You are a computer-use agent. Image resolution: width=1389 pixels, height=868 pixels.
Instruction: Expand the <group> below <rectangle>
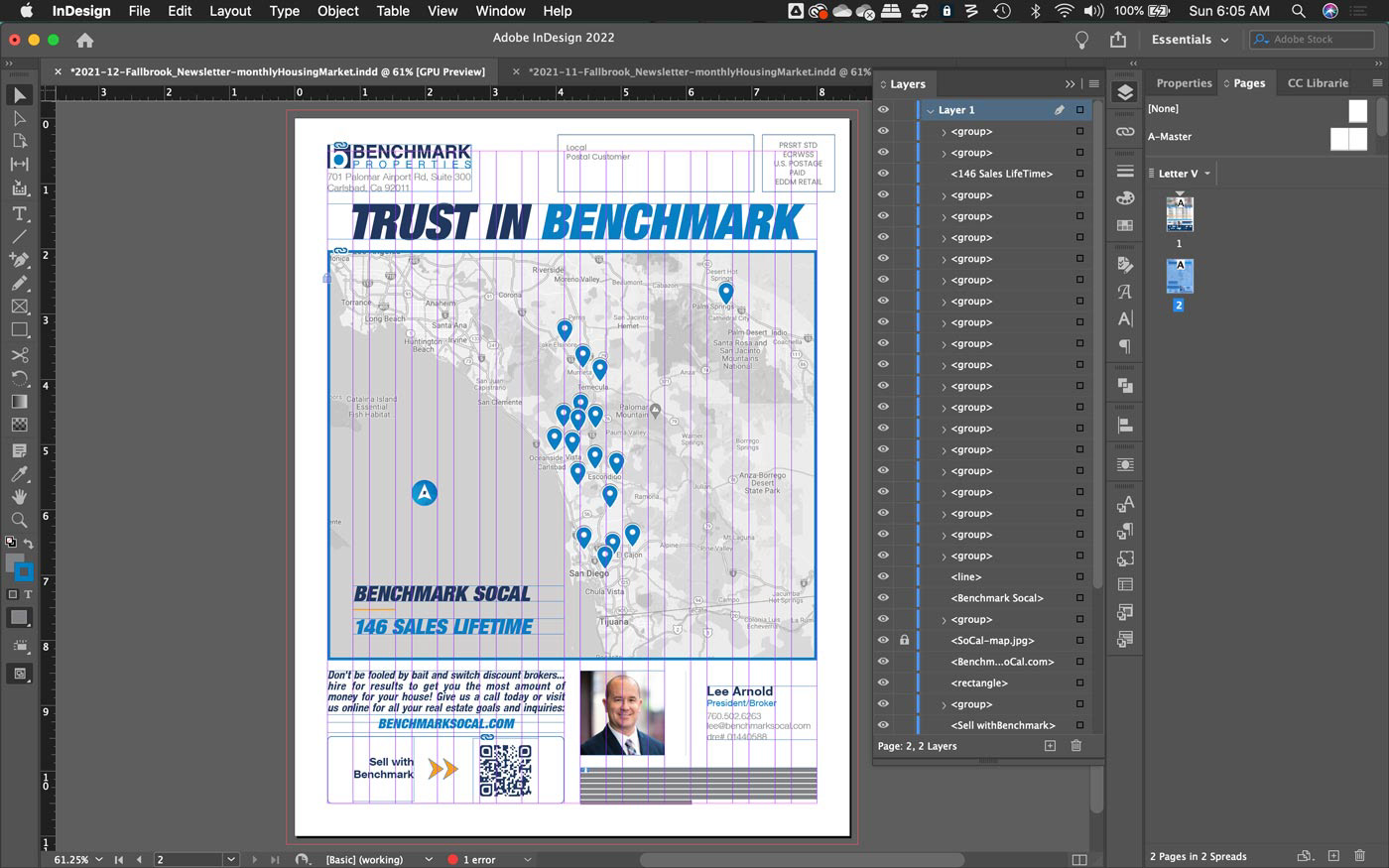pos(944,704)
